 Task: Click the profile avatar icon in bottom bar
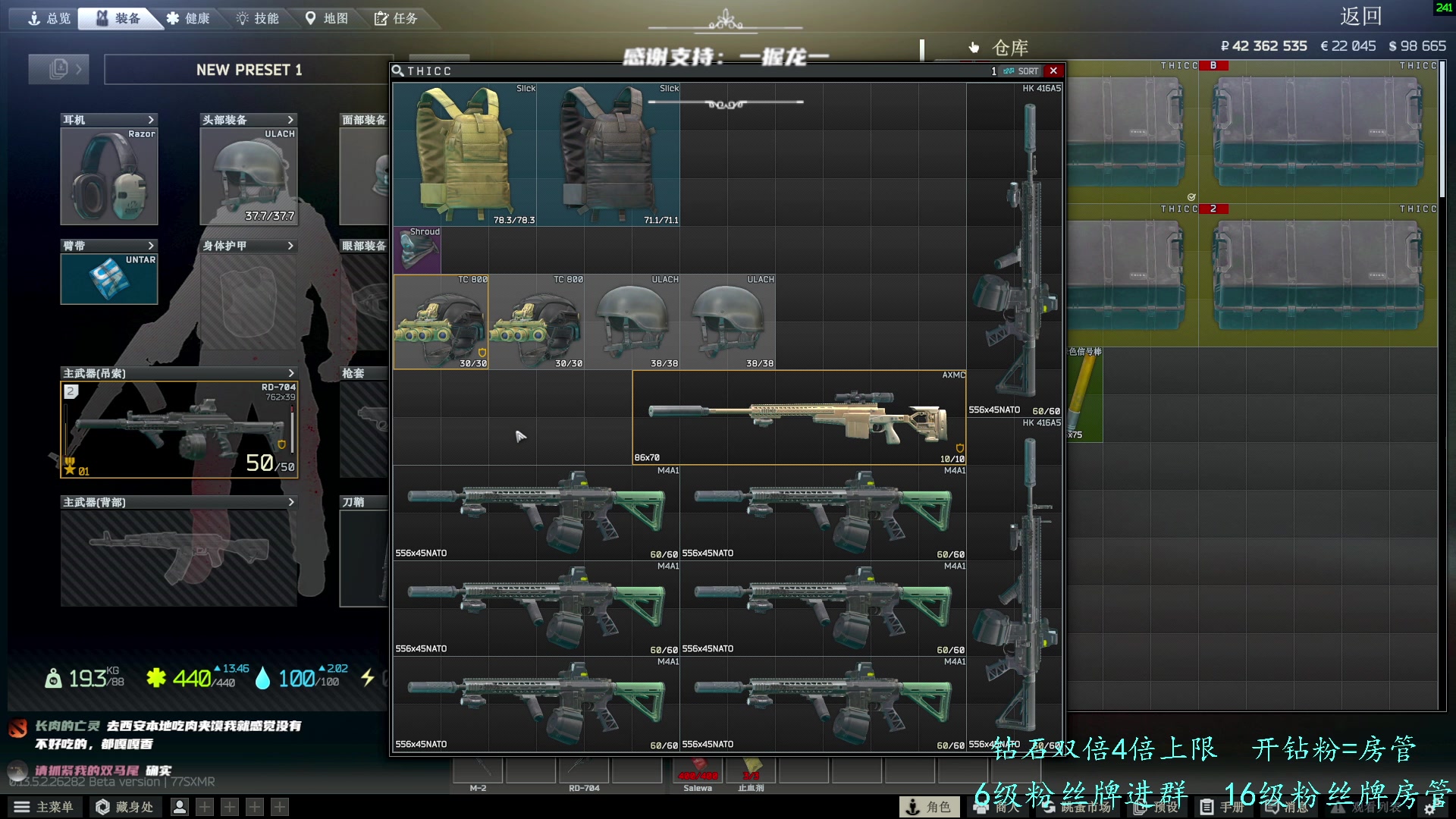(x=180, y=807)
